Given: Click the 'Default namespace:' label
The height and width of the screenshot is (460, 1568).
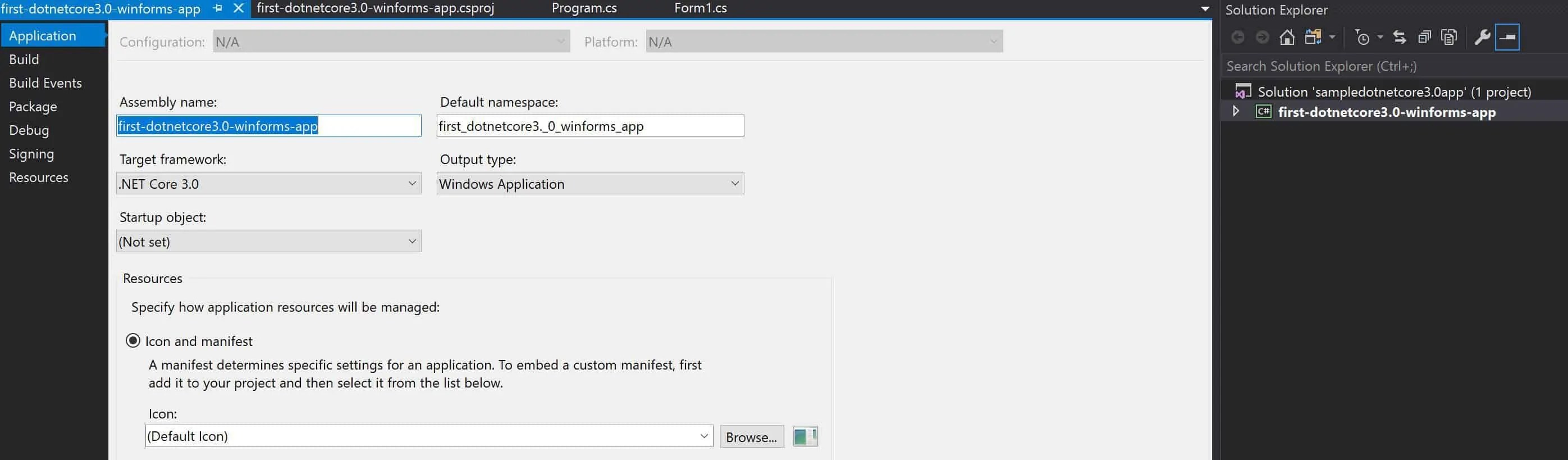Looking at the screenshot, I should [499, 102].
